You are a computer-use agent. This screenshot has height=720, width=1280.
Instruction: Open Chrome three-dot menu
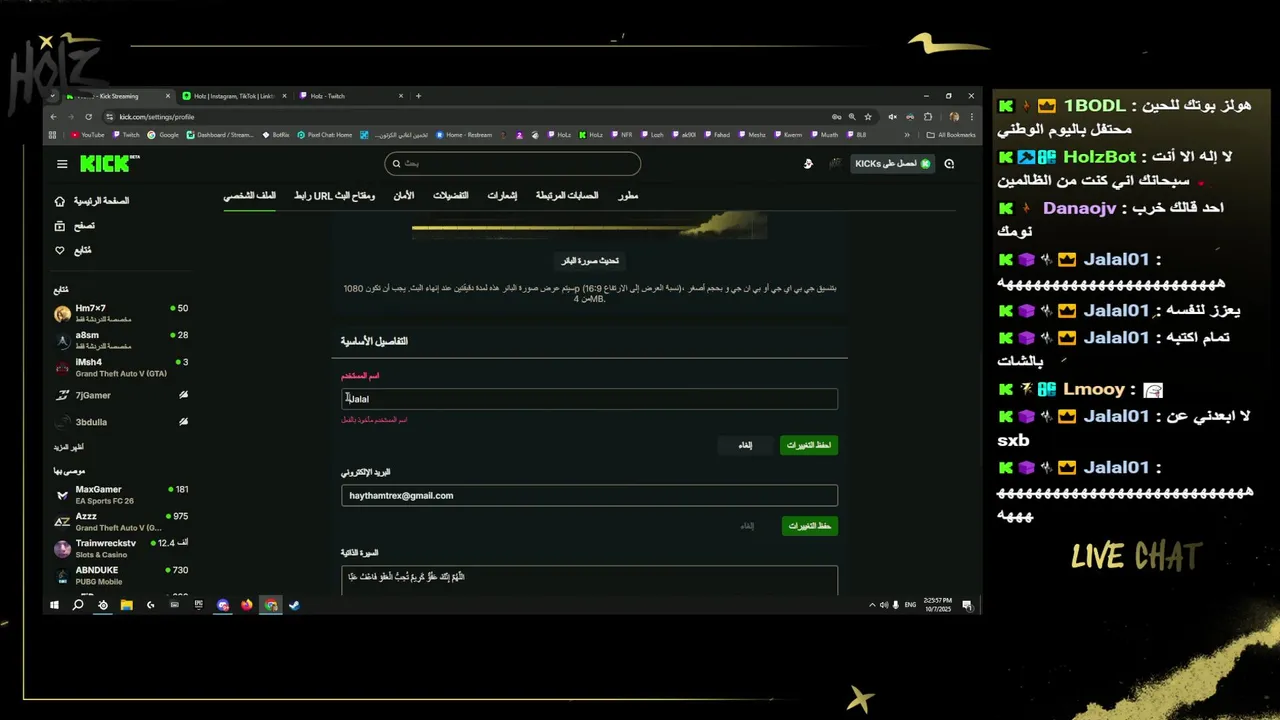tap(971, 117)
